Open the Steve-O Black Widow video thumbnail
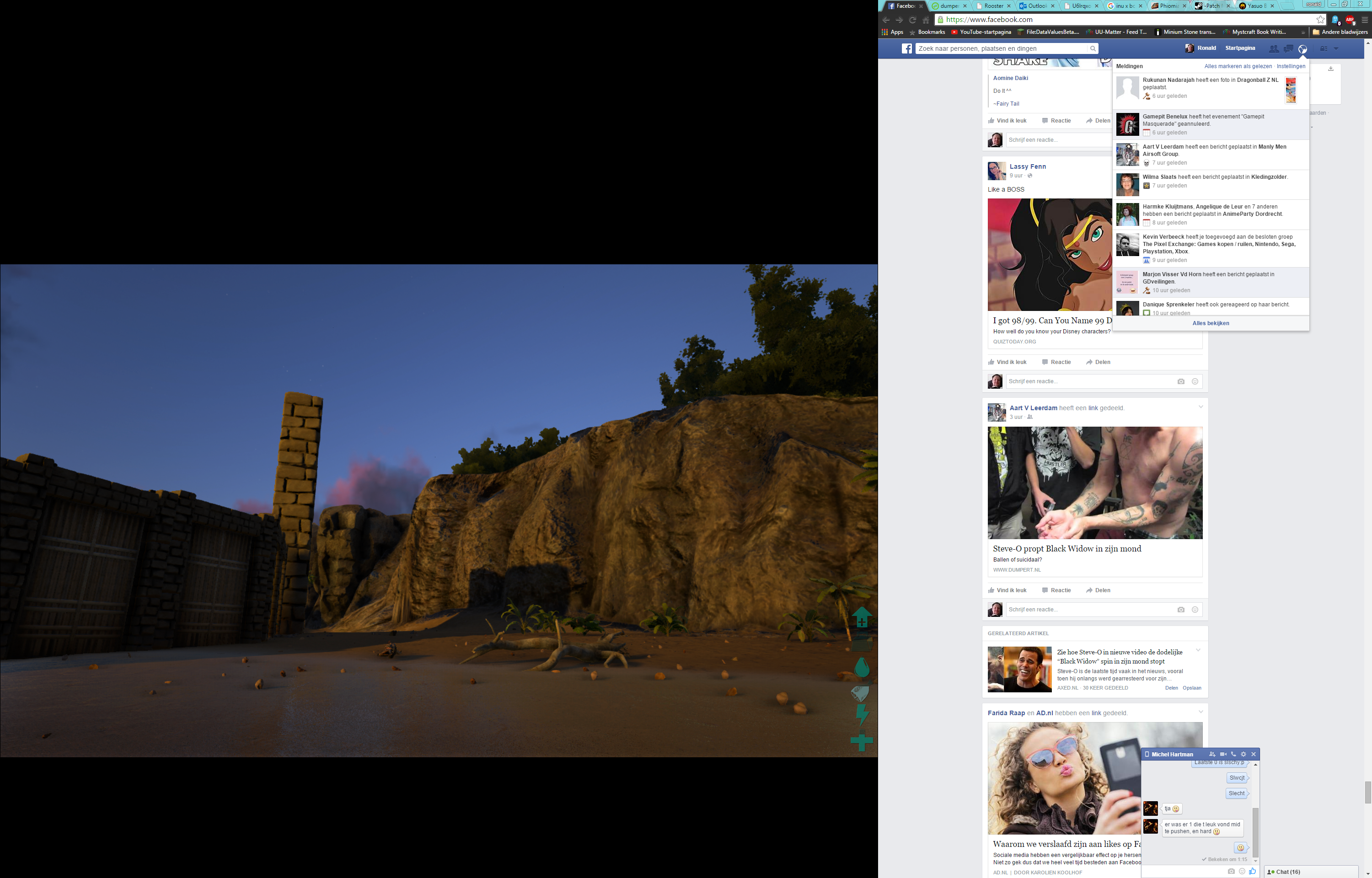The image size is (1372, 878). coord(1095,483)
